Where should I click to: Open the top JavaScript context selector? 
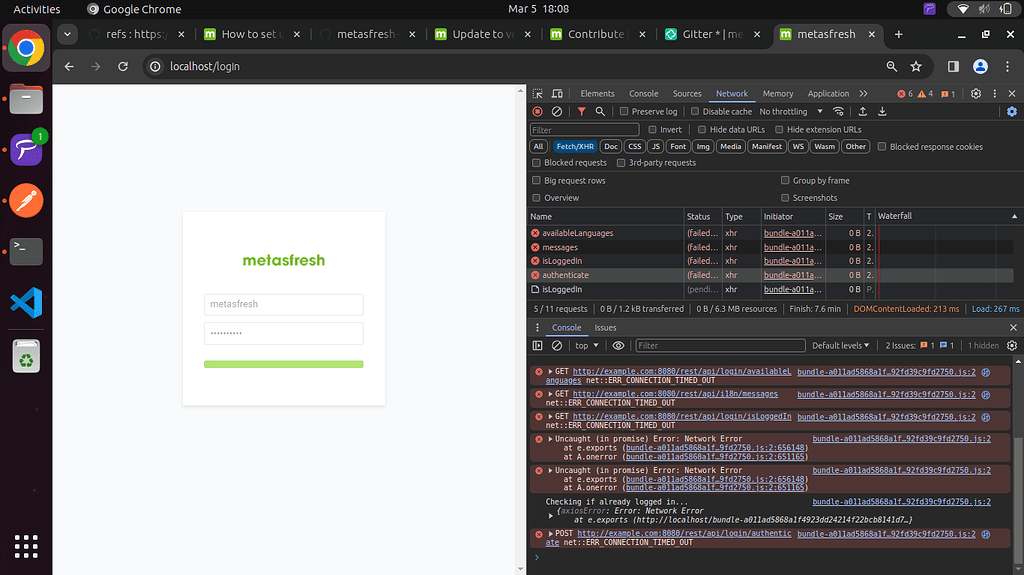[x=586, y=346]
